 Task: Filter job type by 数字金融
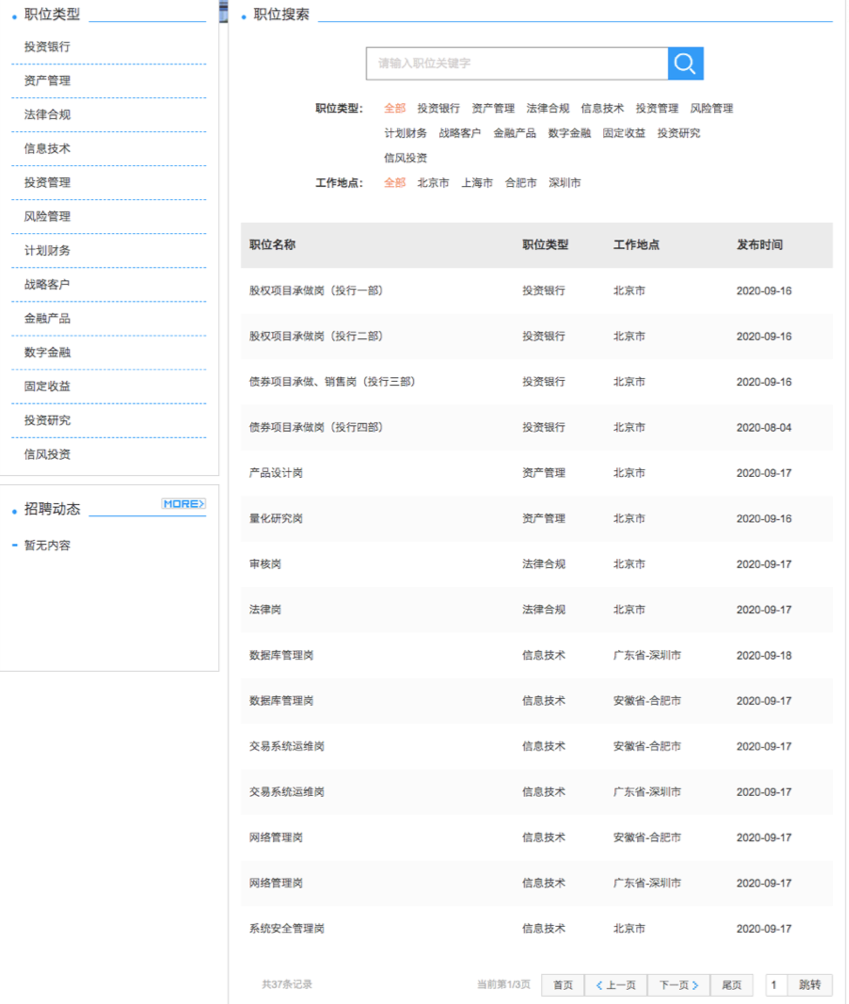[x=569, y=133]
